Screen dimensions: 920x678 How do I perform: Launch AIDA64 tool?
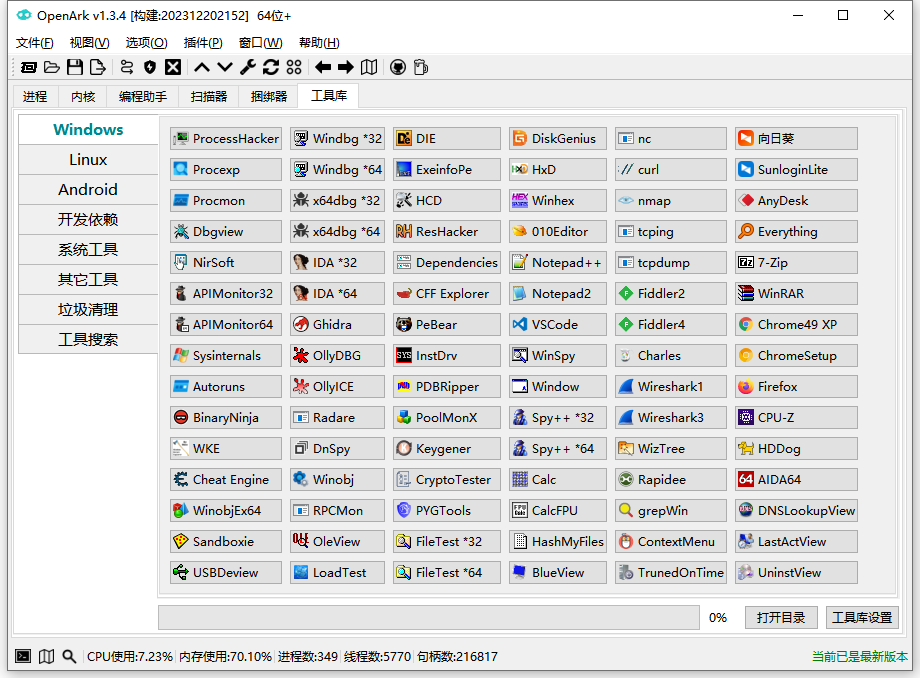pos(796,480)
